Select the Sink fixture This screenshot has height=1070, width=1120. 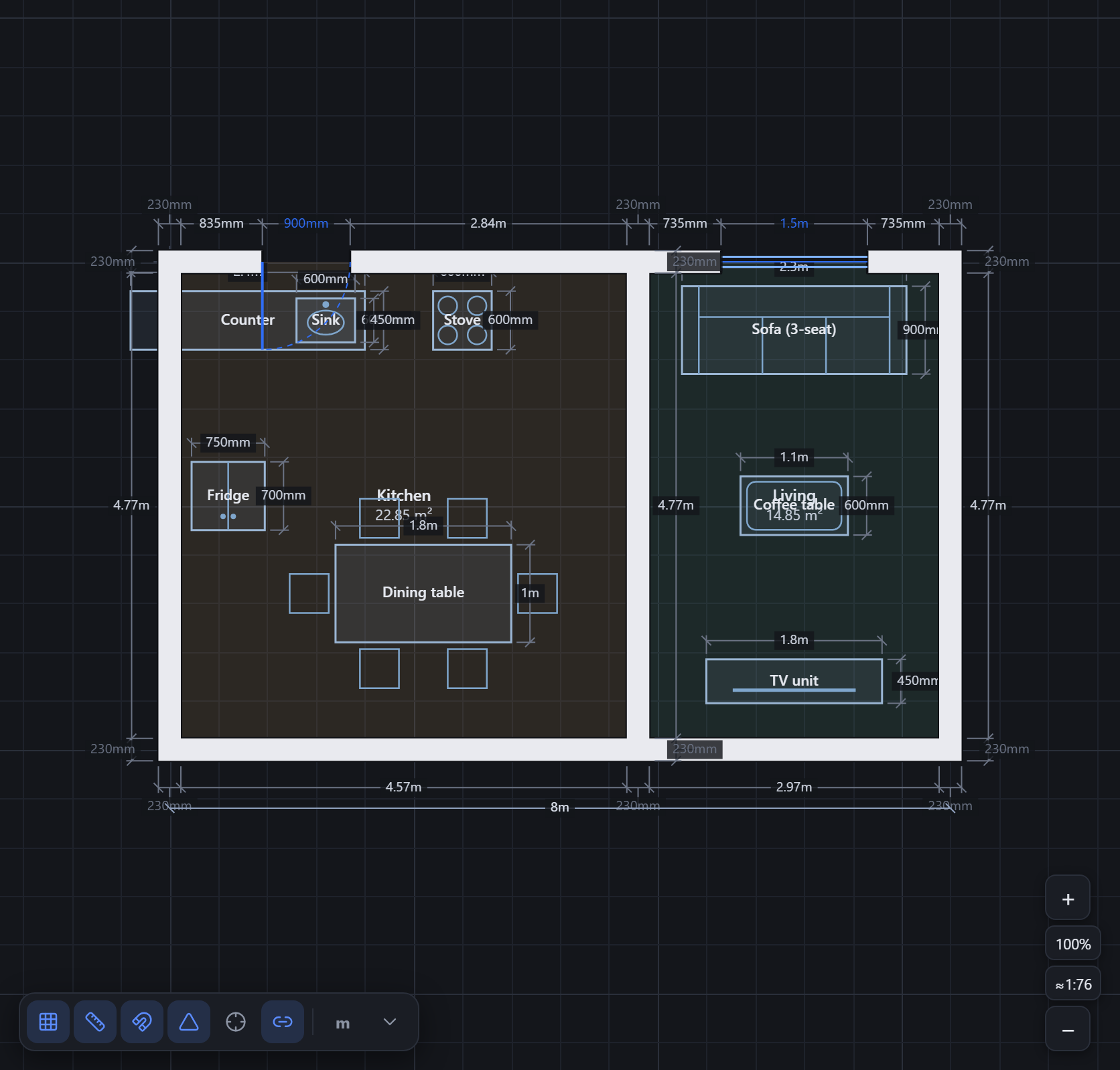pos(326,320)
